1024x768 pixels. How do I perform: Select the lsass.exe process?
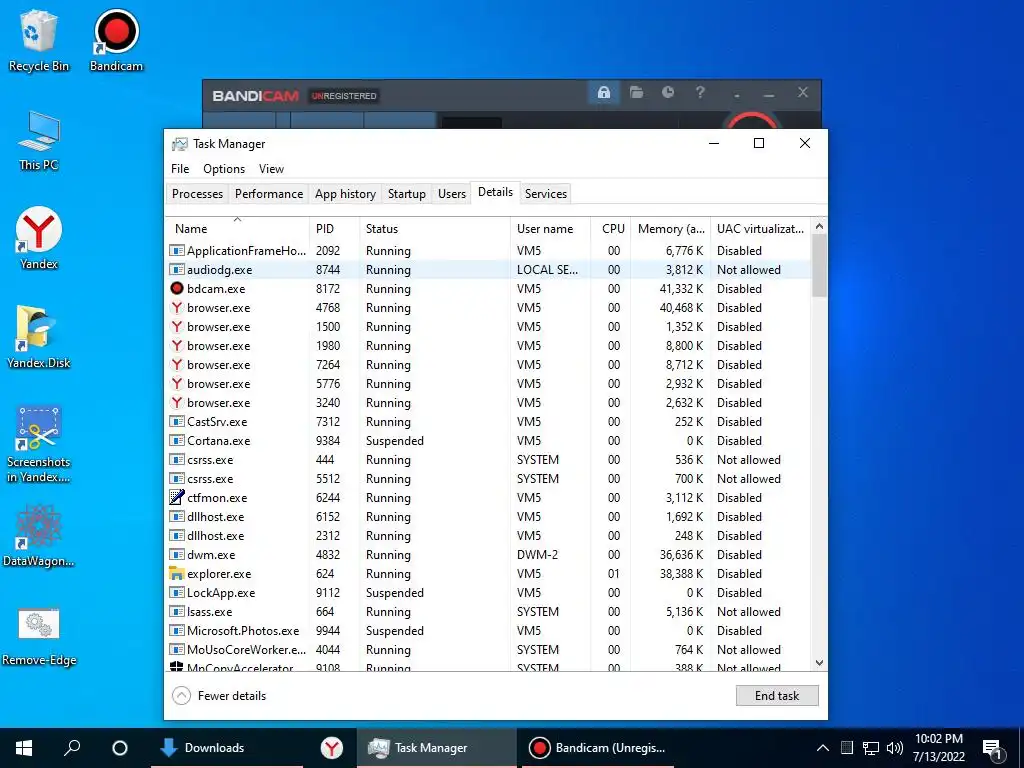488,611
